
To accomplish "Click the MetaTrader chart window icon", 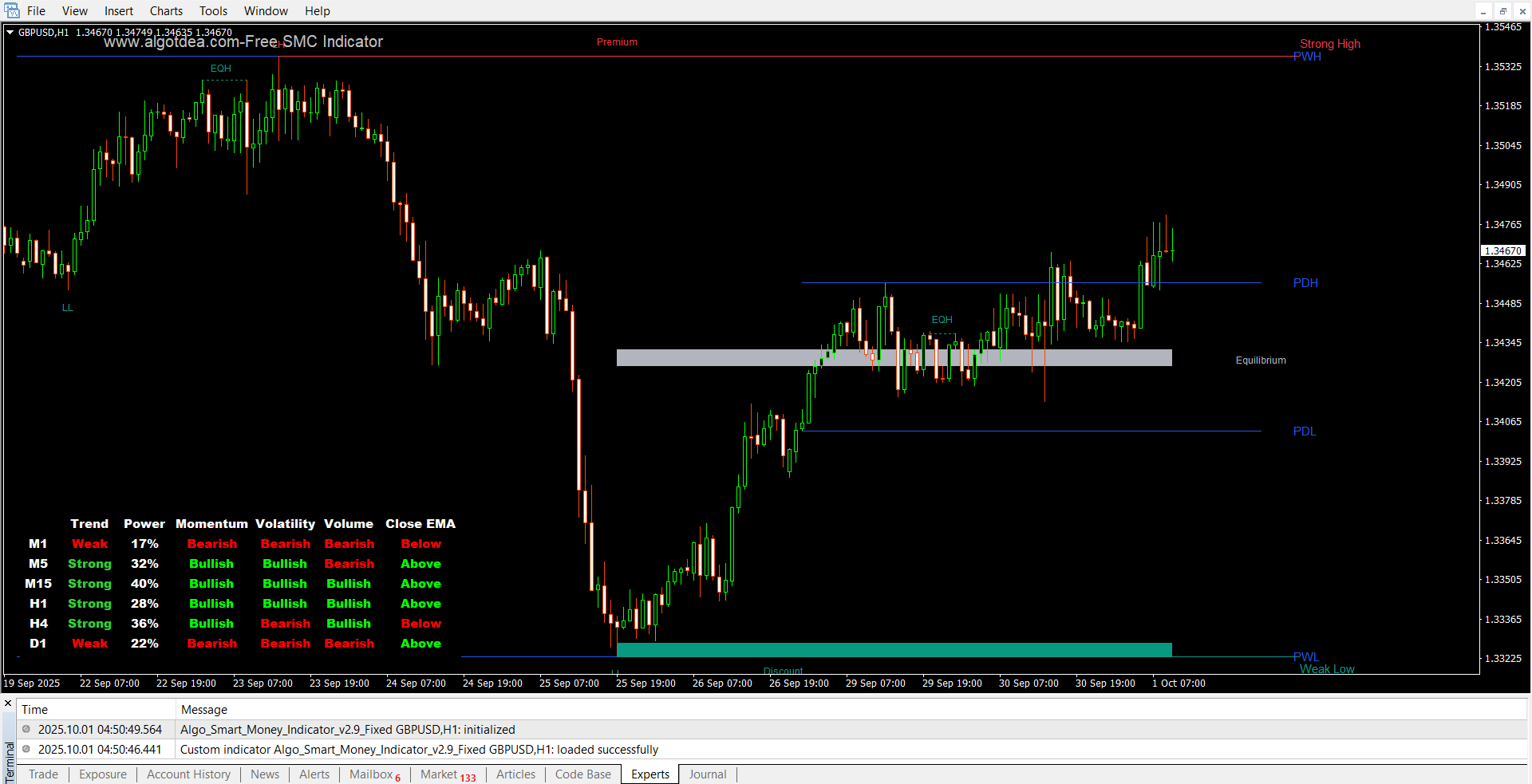I will tap(12, 10).
